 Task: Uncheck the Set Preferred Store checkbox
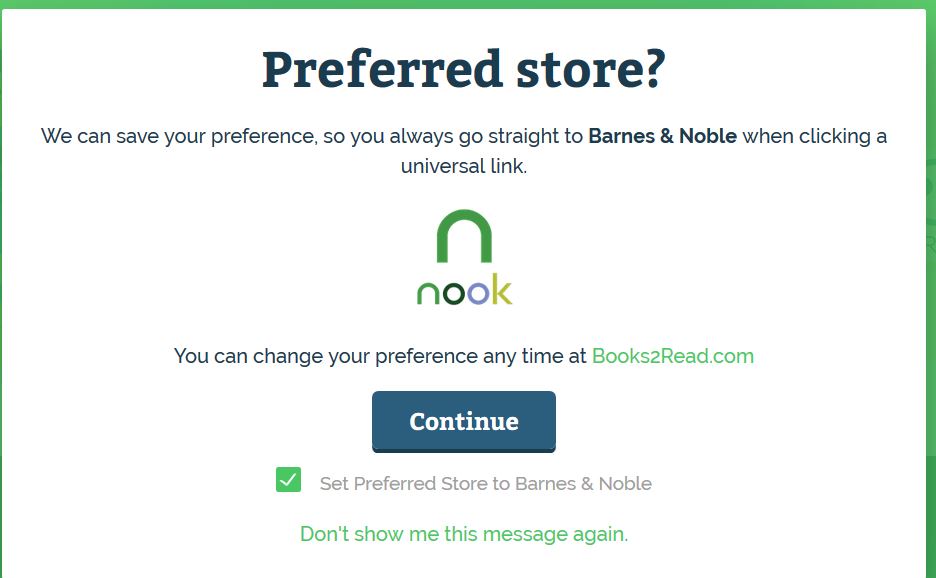(288, 480)
